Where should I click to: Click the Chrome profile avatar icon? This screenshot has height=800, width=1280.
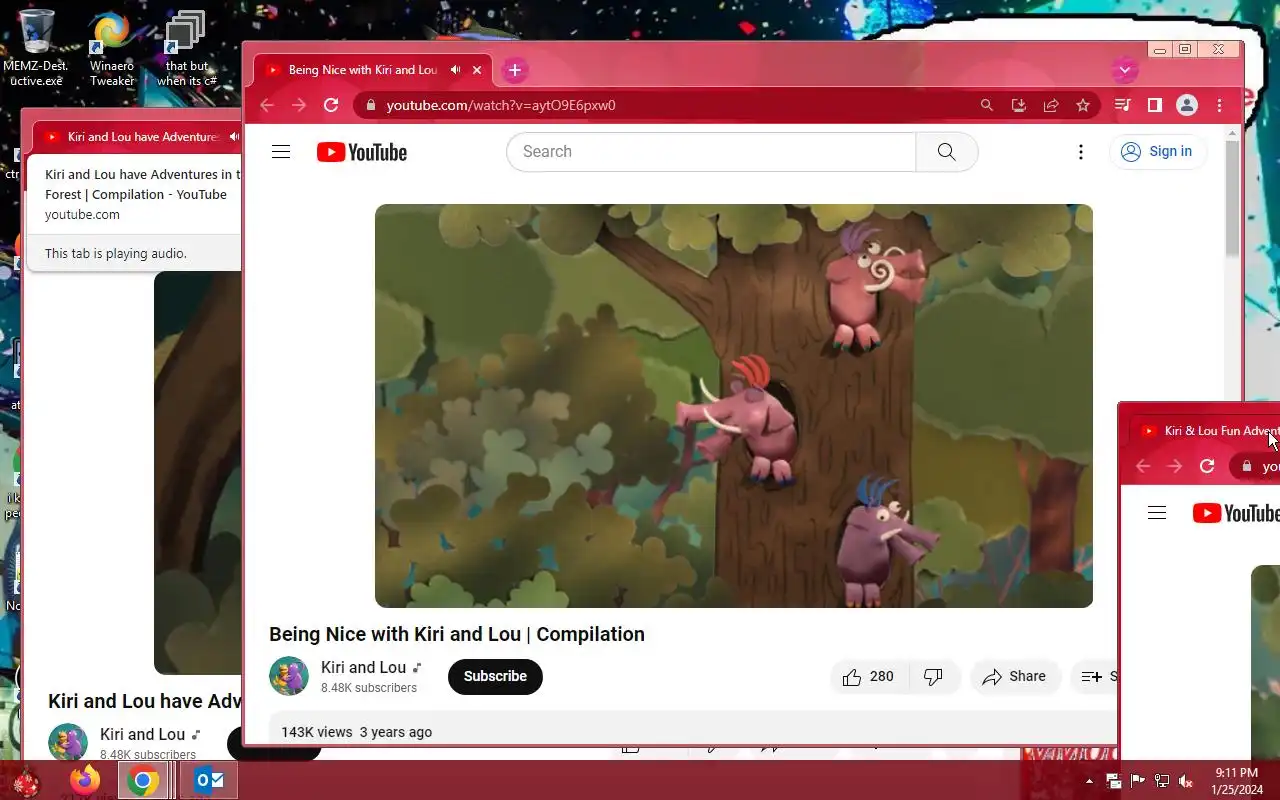pyautogui.click(x=1187, y=105)
